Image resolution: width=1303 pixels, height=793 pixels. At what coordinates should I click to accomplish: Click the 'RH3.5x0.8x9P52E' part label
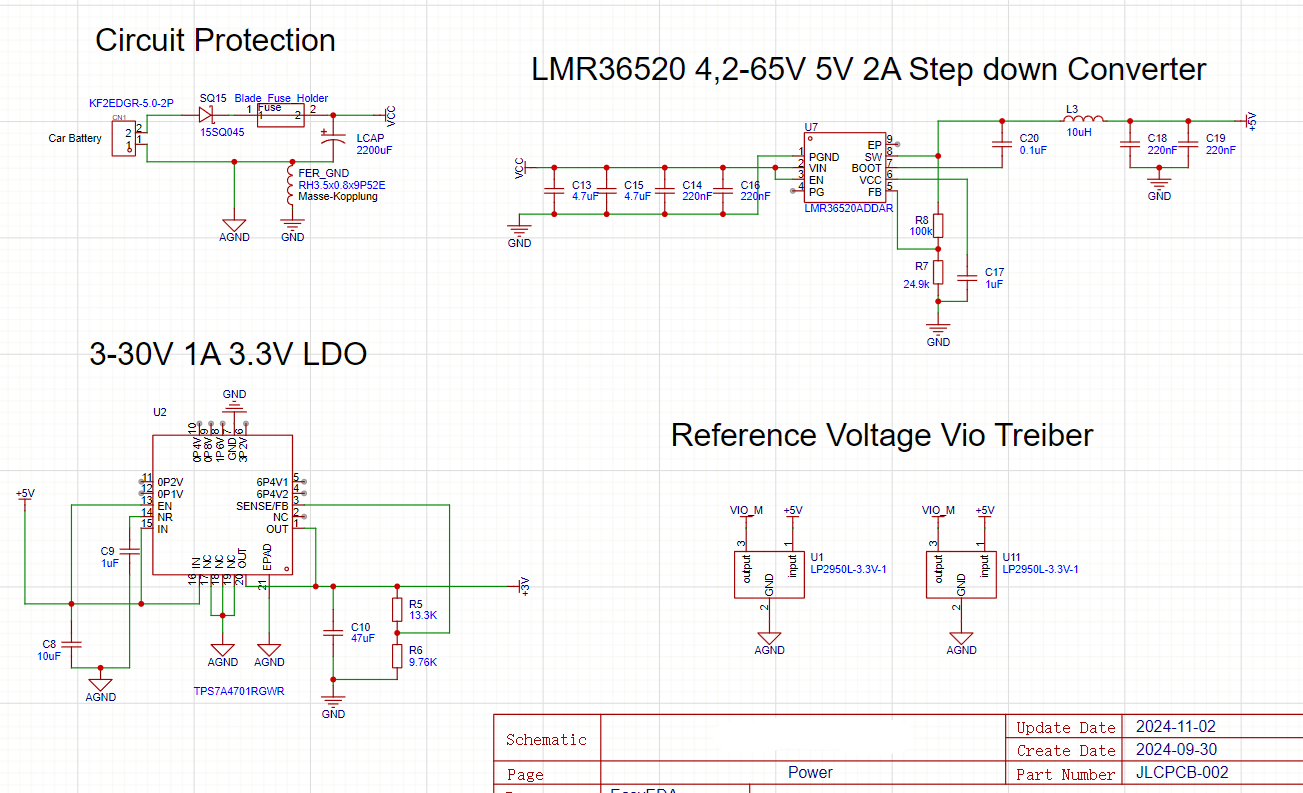pos(342,185)
